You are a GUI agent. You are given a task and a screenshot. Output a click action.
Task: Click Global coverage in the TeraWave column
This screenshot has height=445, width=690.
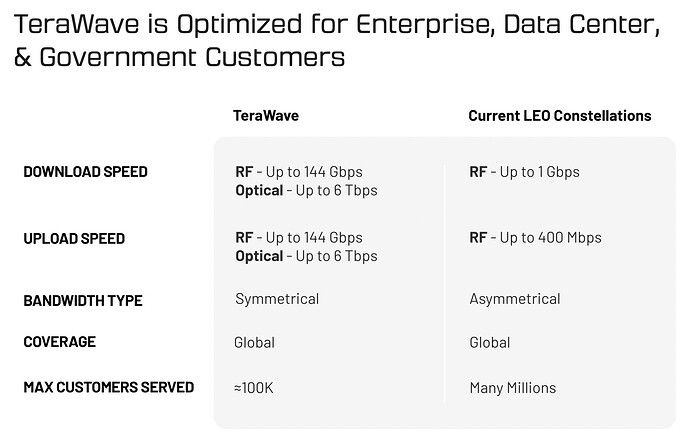tap(254, 342)
